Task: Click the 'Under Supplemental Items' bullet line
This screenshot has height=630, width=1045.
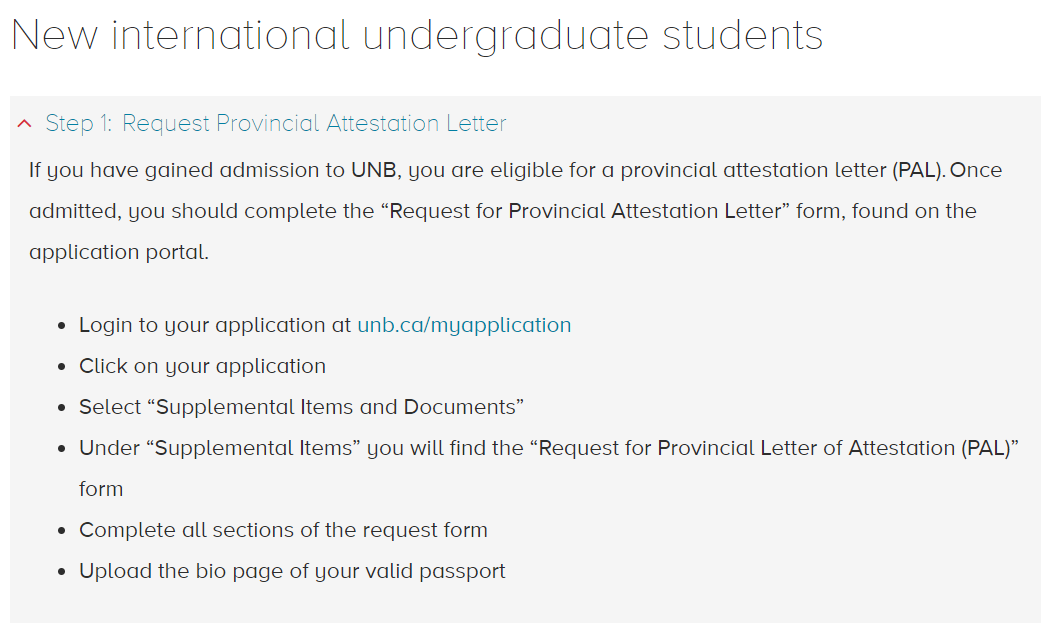Action: pos(548,448)
